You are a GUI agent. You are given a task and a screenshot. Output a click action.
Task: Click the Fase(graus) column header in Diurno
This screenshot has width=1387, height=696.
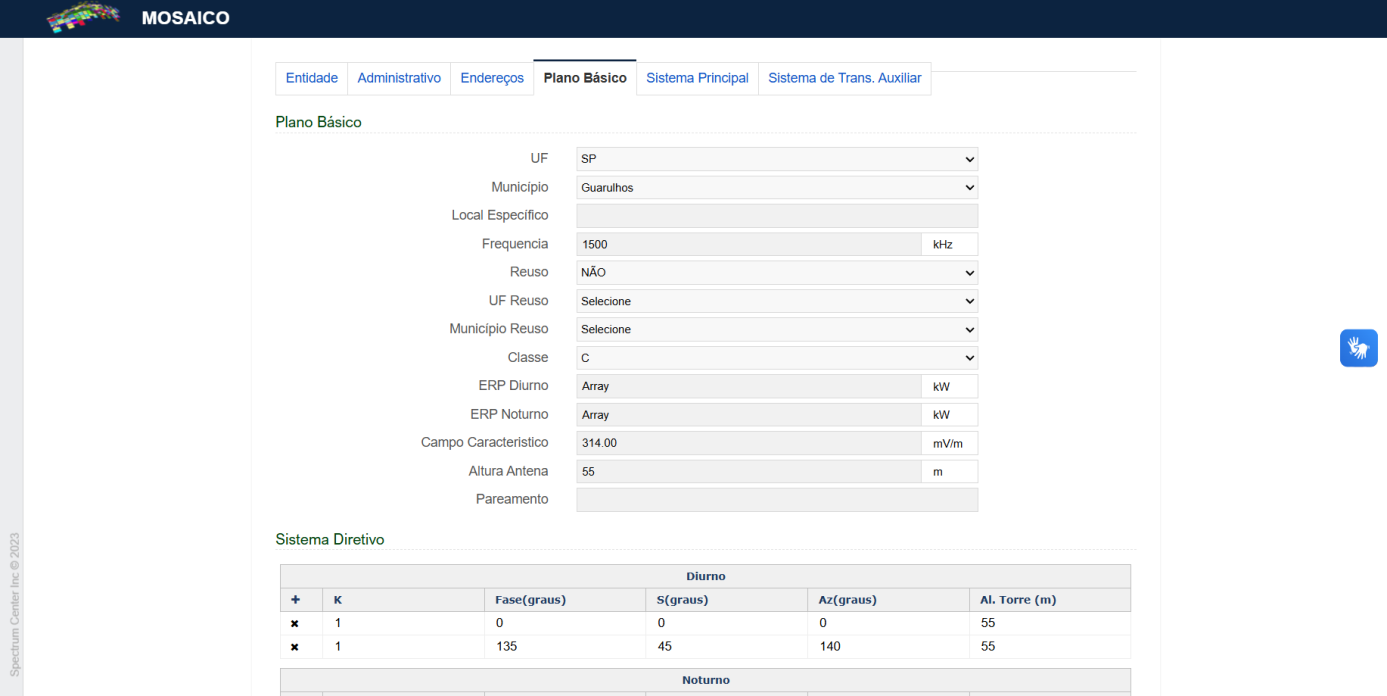coord(565,600)
